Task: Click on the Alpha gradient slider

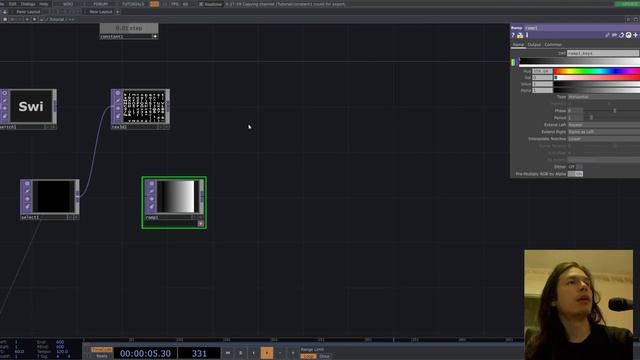Action: pyautogui.click(x=597, y=90)
